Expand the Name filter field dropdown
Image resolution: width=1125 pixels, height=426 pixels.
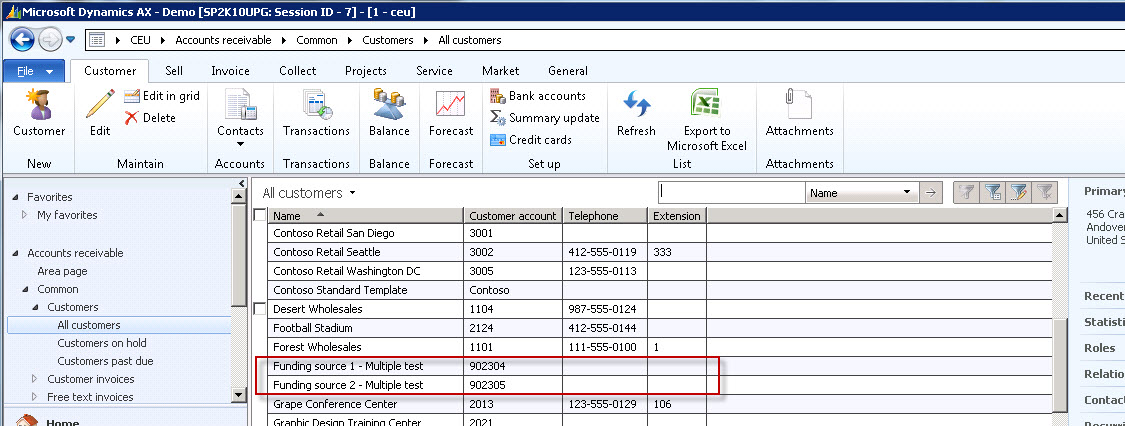tap(908, 193)
